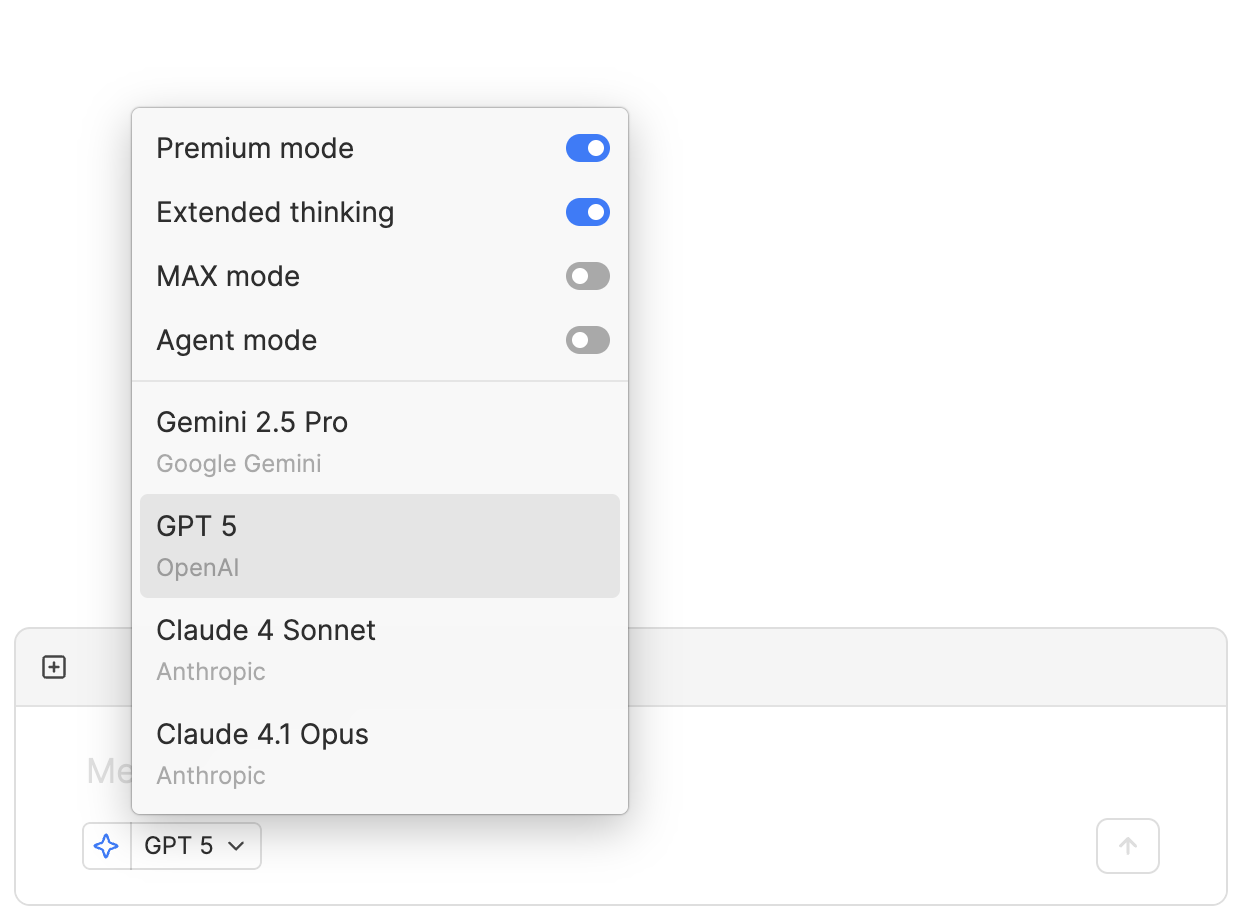Click the Agent mode label
Image resolution: width=1246 pixels, height=924 pixels.
point(237,340)
